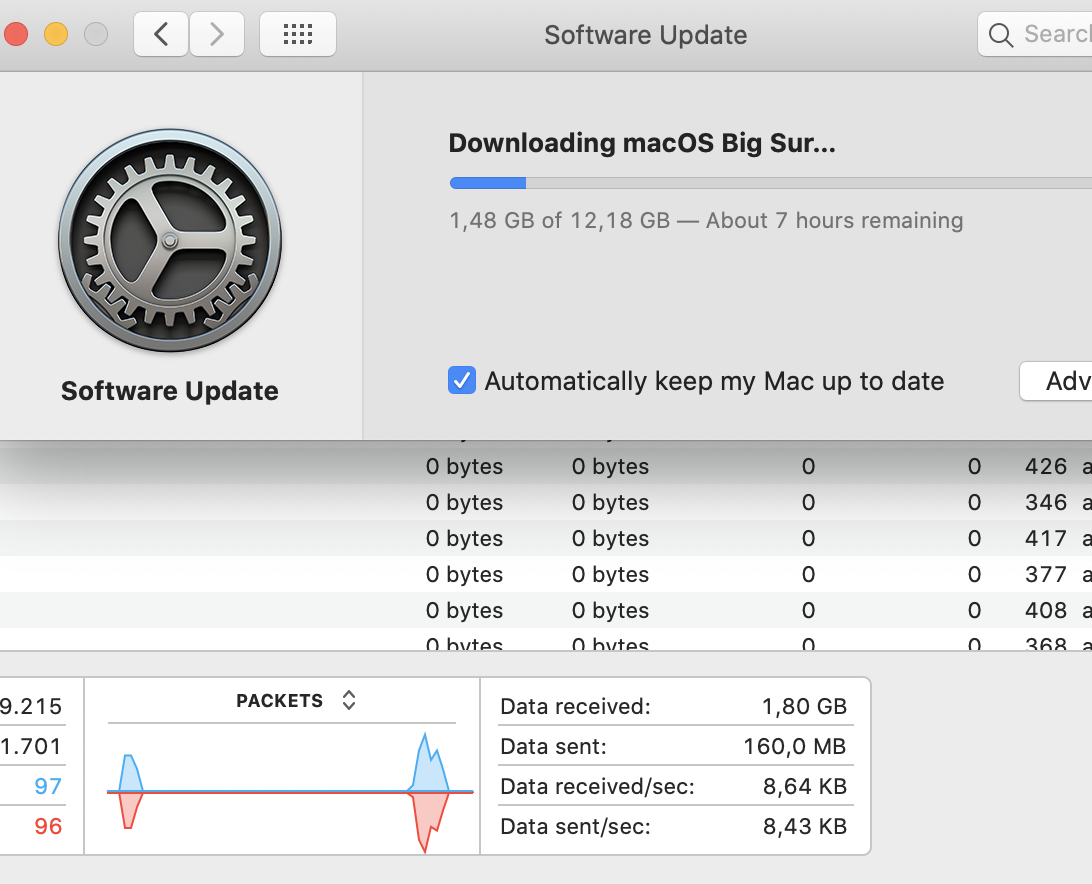Click Data sent/sec value 8,43 KB

805,826
